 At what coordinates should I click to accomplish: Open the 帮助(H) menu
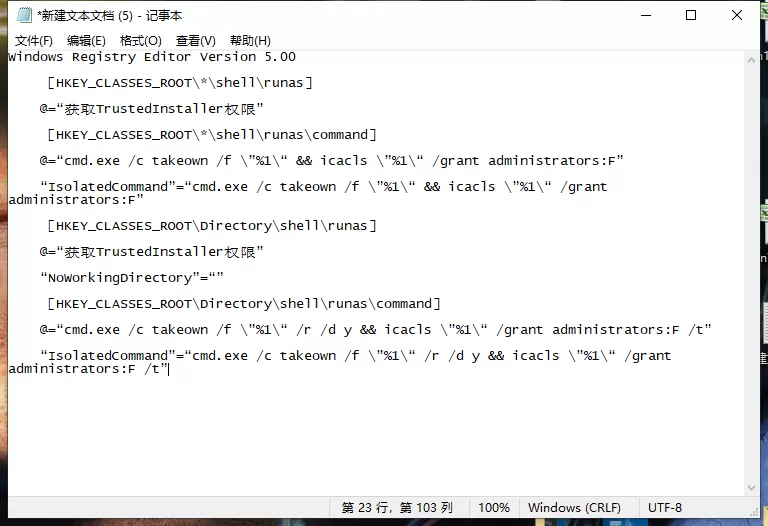point(250,41)
